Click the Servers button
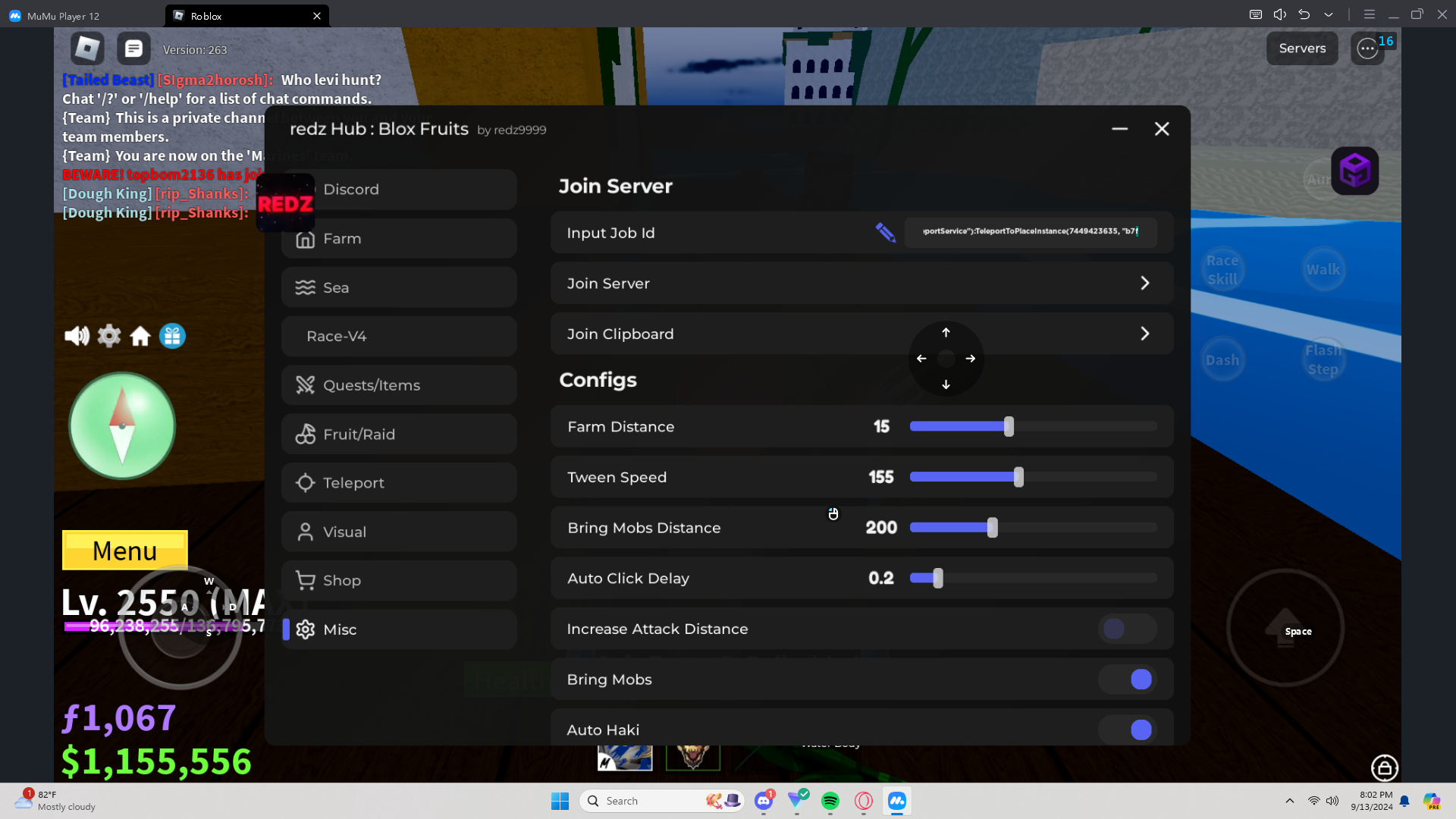Image resolution: width=1456 pixels, height=819 pixels. pyautogui.click(x=1302, y=49)
